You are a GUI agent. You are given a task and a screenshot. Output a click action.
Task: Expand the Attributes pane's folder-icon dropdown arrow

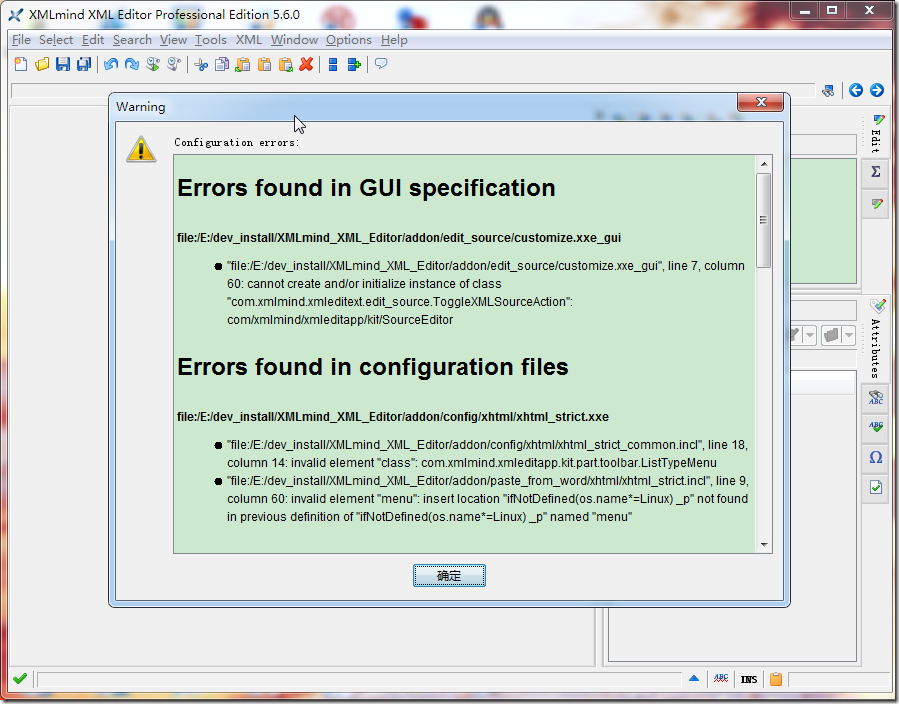(x=849, y=335)
